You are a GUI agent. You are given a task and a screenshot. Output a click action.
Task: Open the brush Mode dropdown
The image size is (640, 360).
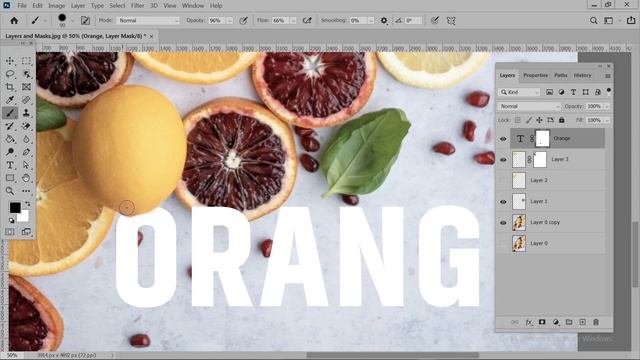click(148, 20)
